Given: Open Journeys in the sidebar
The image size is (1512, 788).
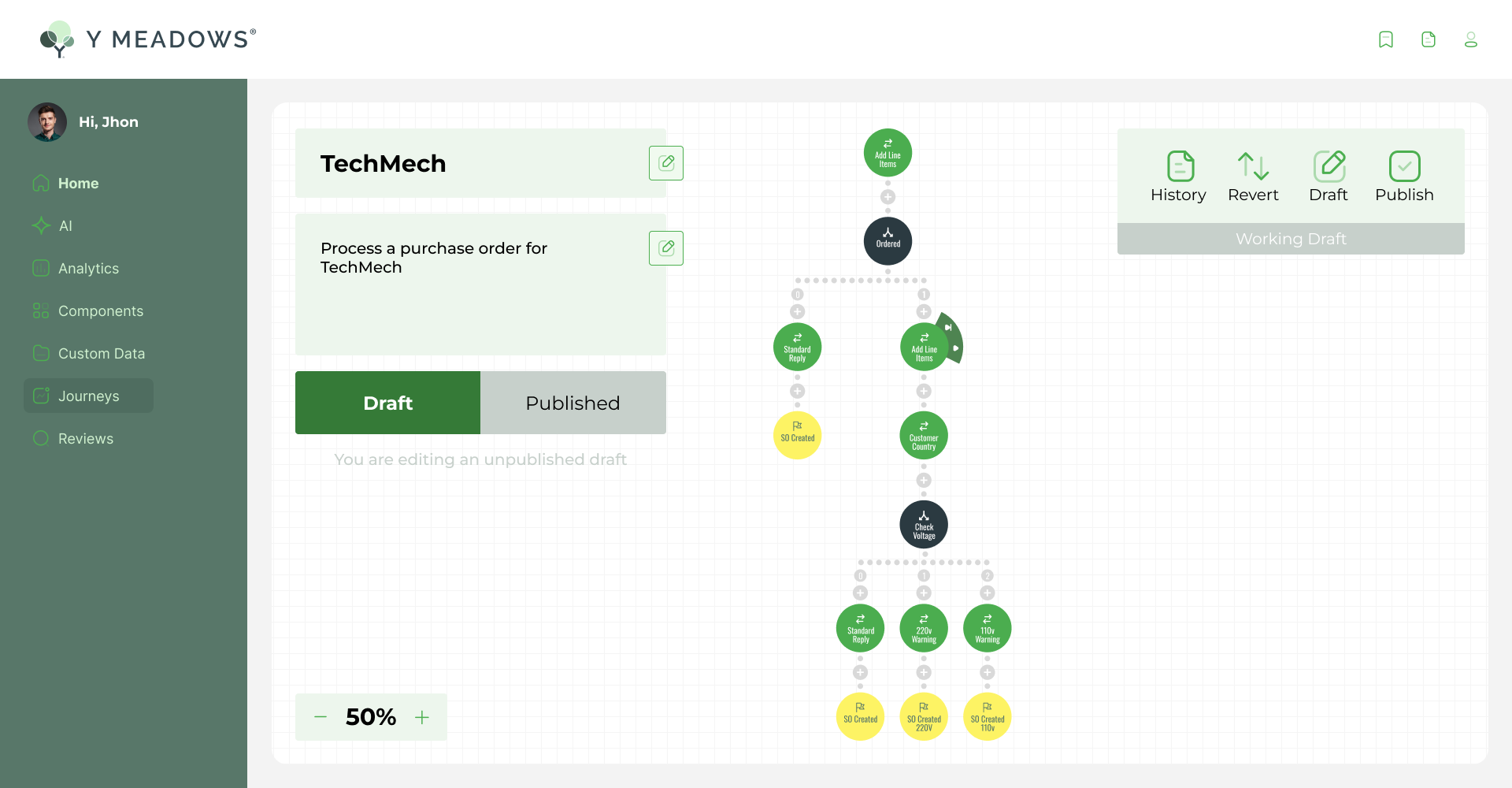Looking at the screenshot, I should tap(88, 396).
